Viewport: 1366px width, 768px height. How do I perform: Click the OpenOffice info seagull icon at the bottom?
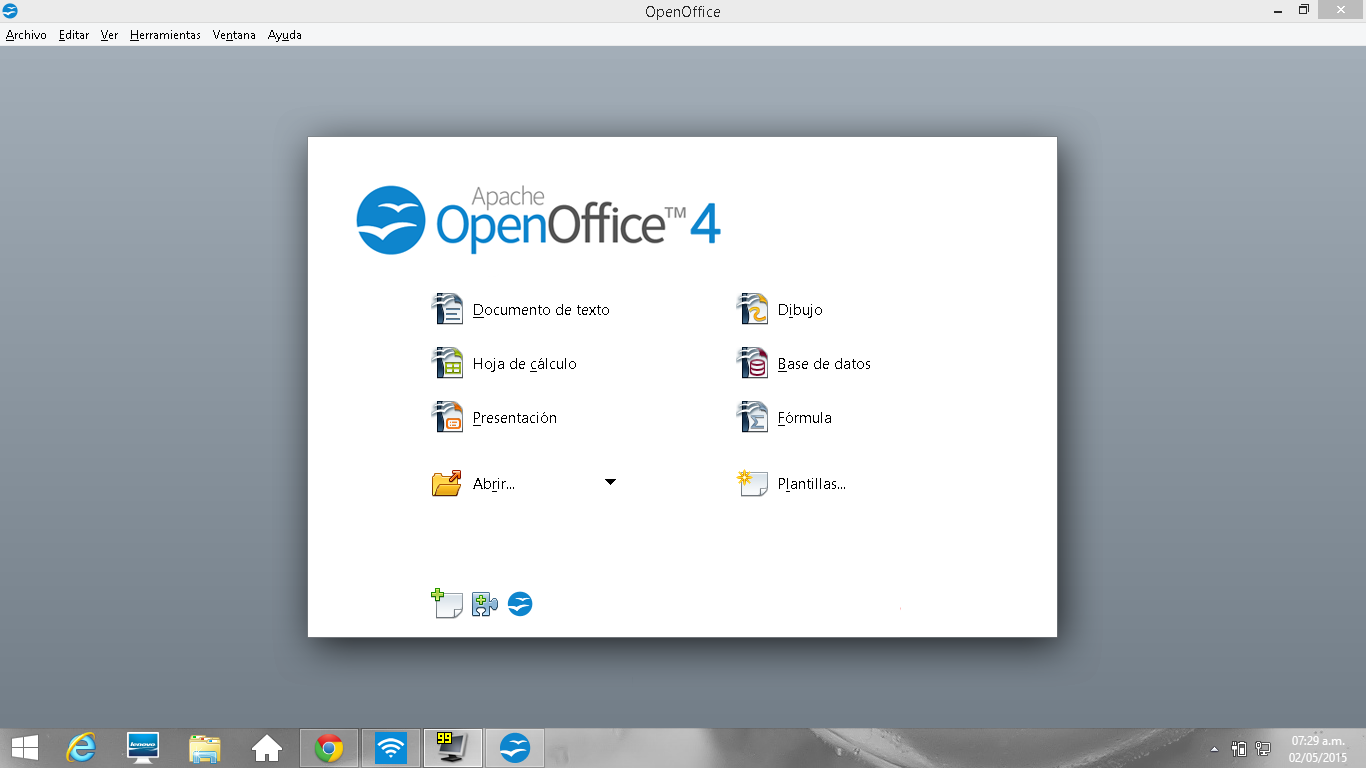[x=520, y=604]
